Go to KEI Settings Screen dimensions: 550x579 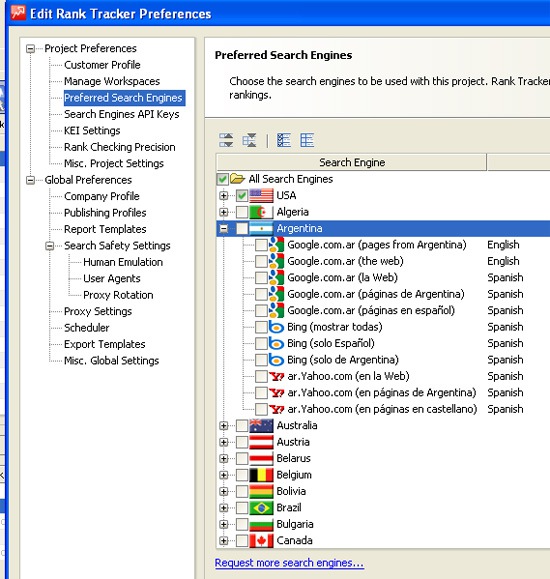coord(92,131)
